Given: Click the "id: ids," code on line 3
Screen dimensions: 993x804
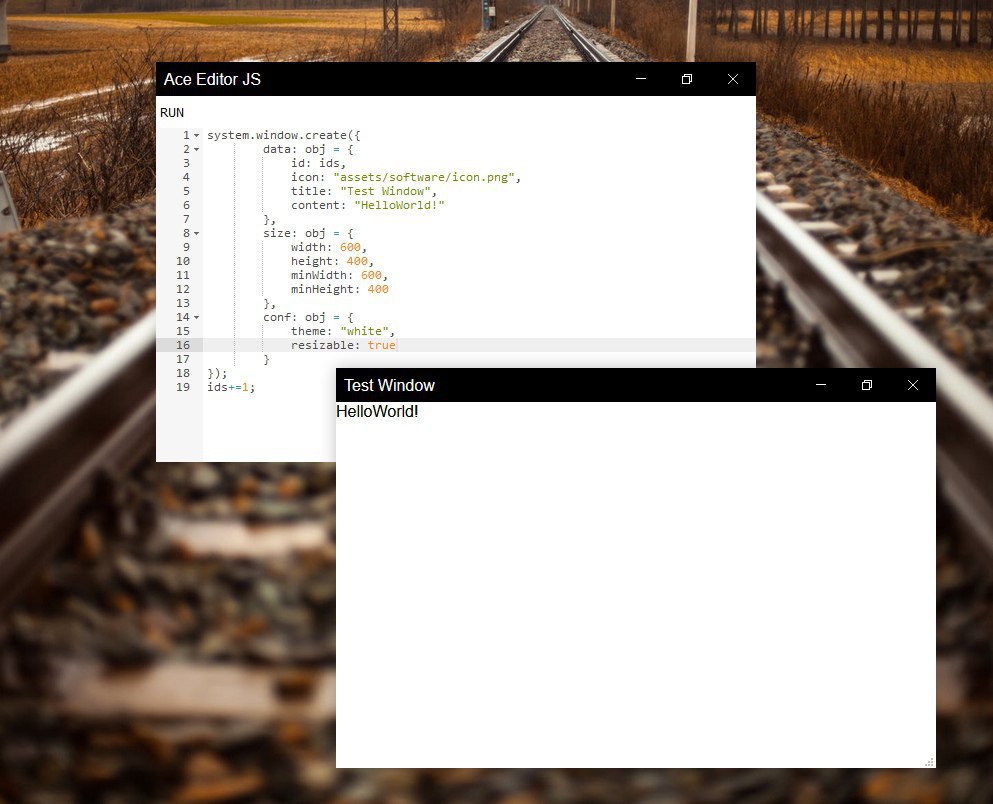Looking at the screenshot, I should 319,163.
